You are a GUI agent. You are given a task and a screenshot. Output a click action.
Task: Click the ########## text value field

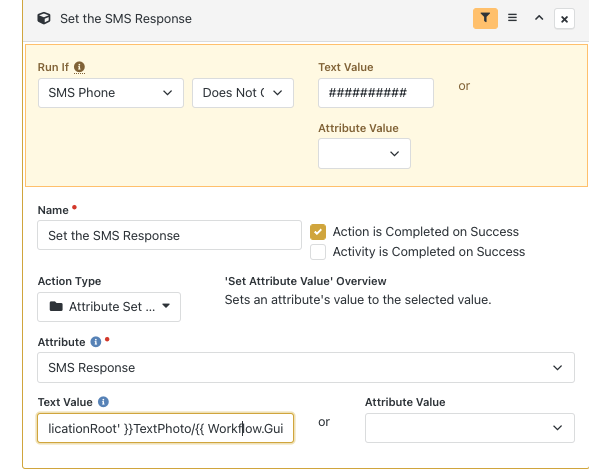(376, 93)
